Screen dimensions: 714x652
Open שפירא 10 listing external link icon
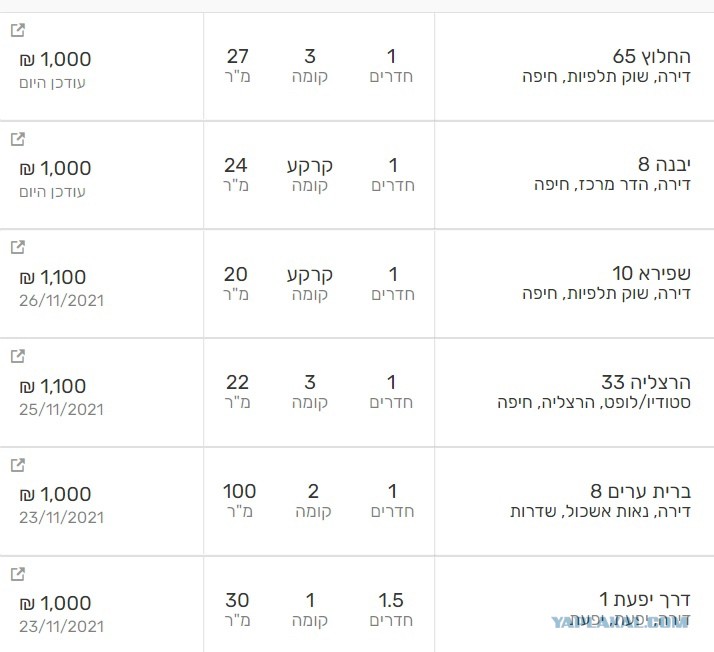coord(17,247)
